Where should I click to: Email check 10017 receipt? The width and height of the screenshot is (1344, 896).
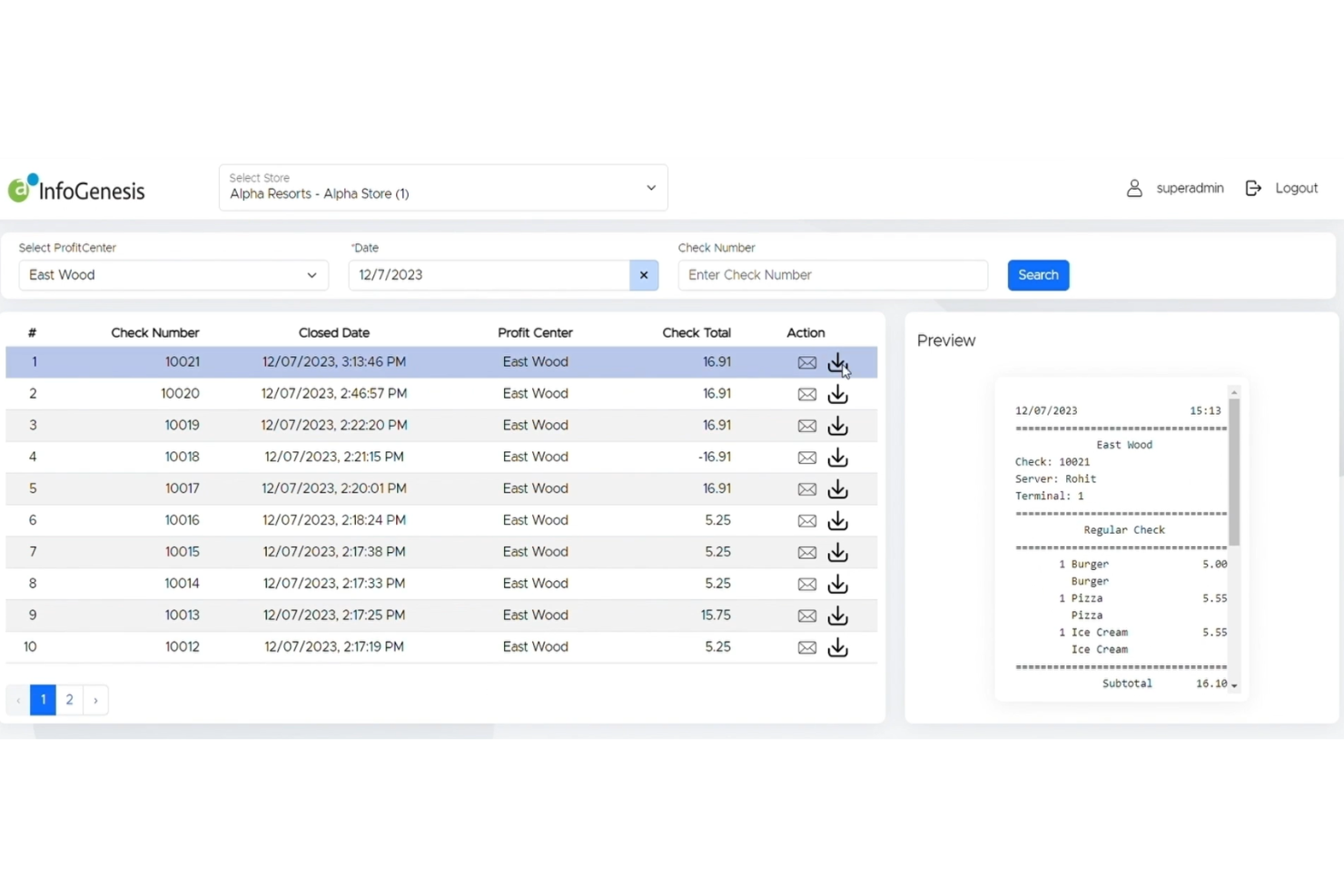pyautogui.click(x=806, y=489)
